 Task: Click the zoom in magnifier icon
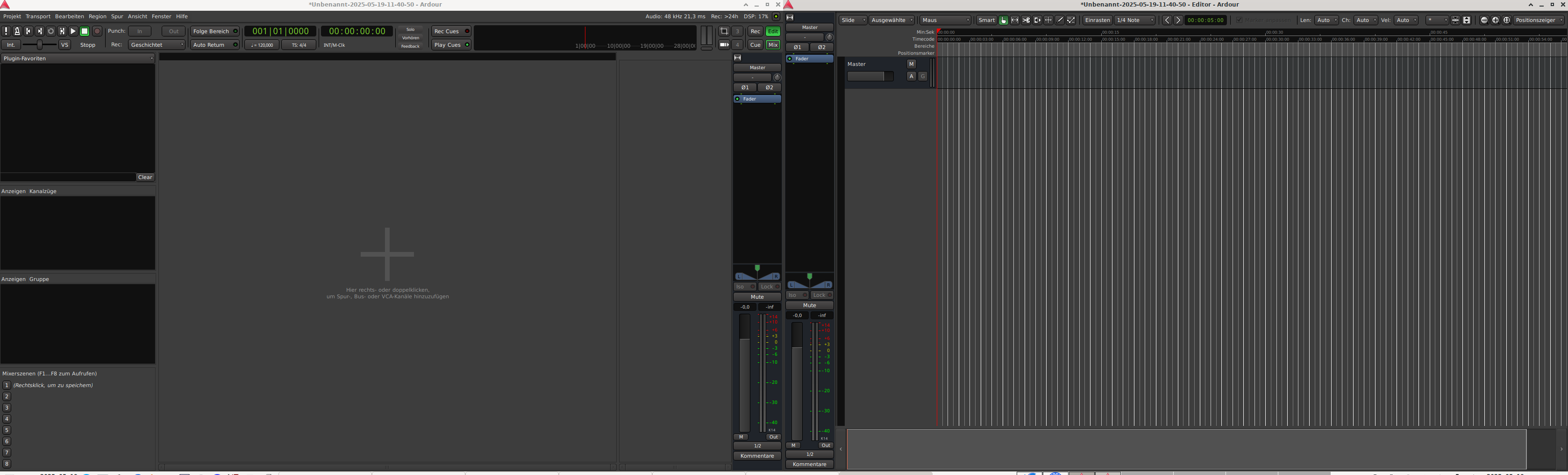point(1496,20)
